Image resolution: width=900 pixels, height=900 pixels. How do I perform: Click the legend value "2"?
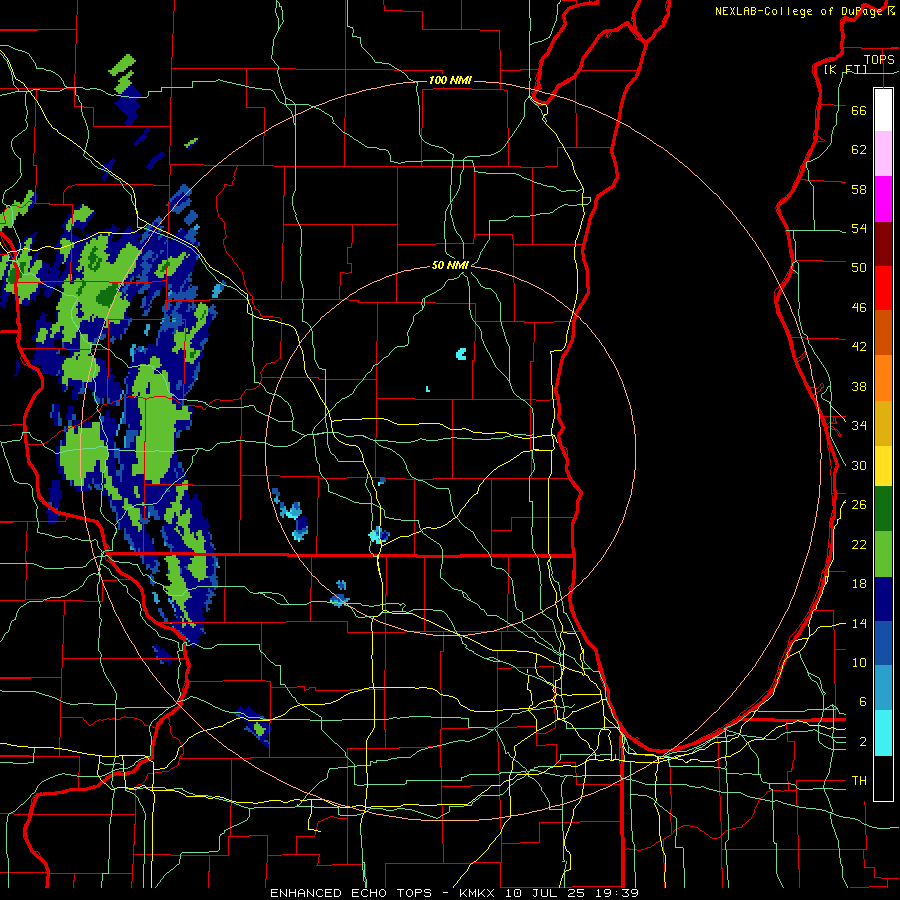point(863,742)
